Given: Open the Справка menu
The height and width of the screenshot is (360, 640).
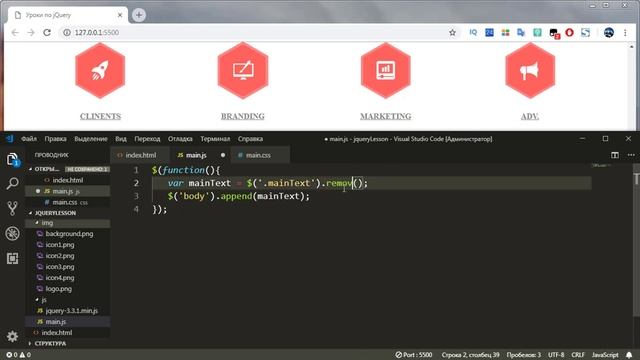Looking at the screenshot, I should [250, 139].
